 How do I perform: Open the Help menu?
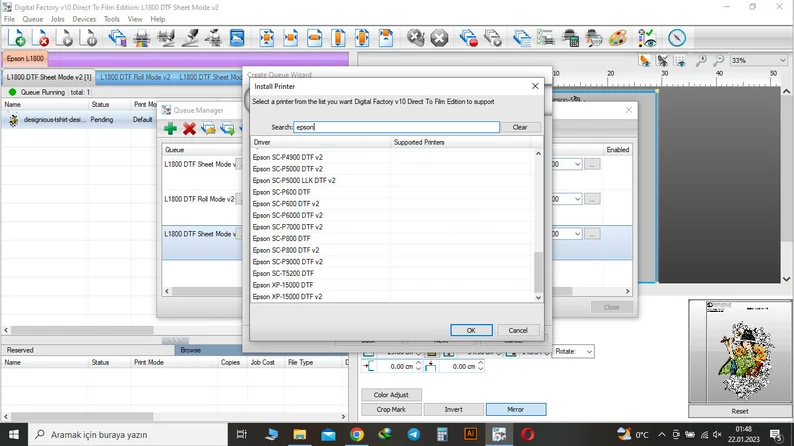tap(157, 19)
